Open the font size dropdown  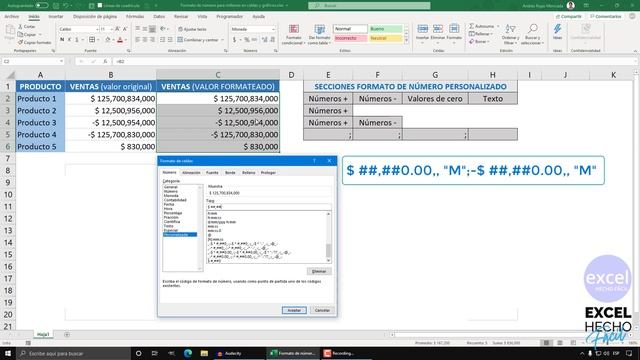[x=111, y=29]
